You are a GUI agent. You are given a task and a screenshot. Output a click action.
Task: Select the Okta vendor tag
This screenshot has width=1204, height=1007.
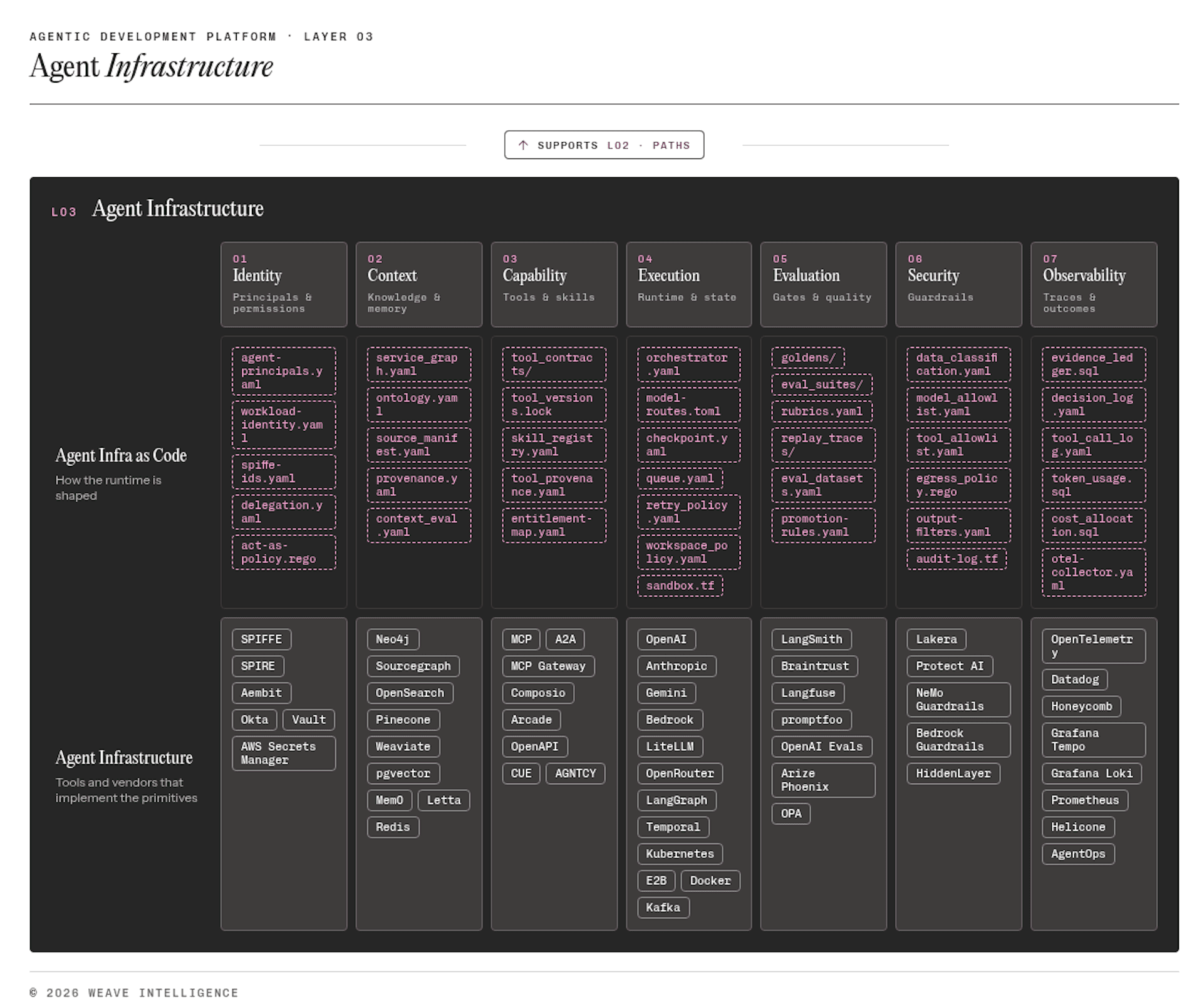coord(254,720)
